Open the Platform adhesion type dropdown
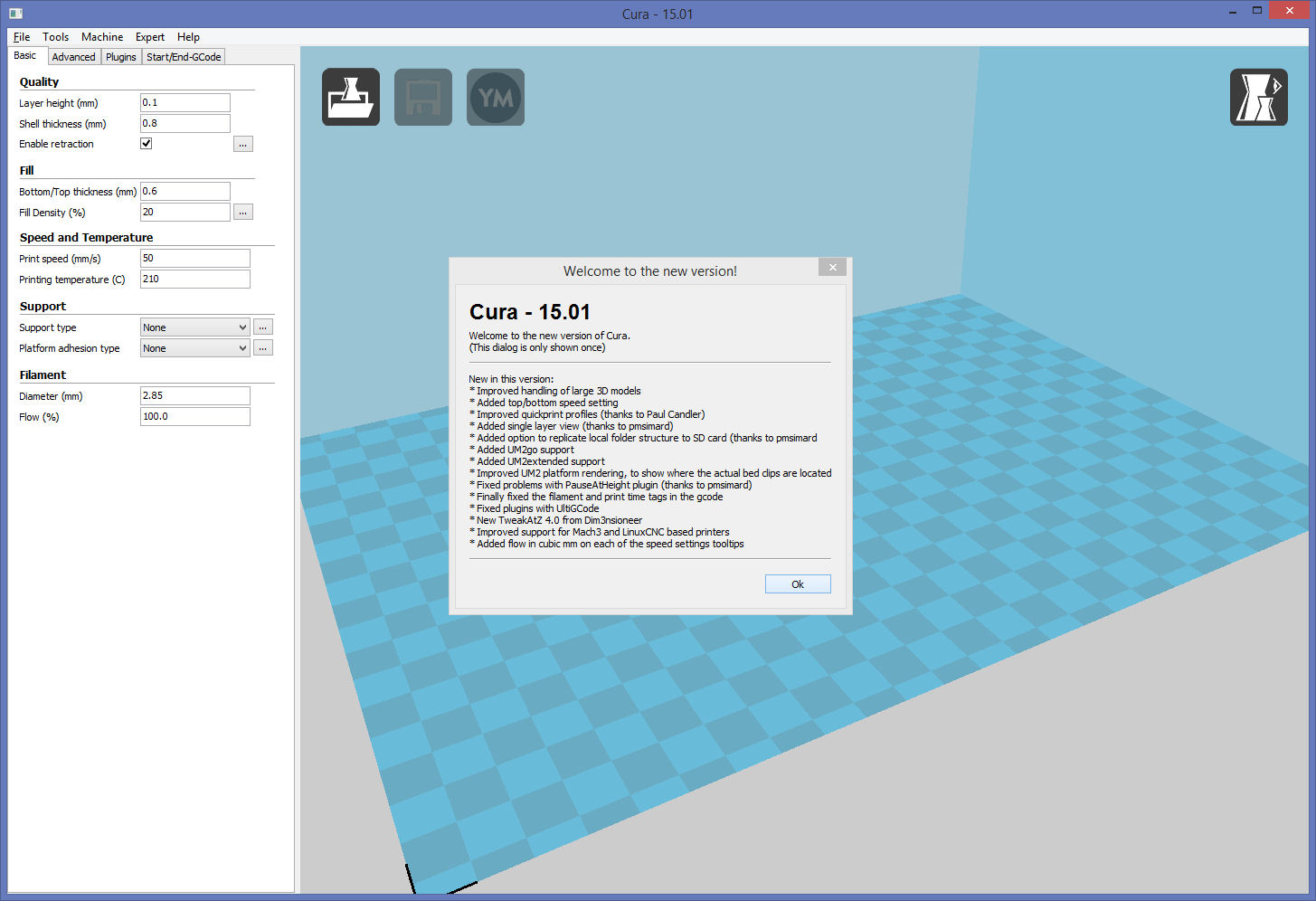1316x901 pixels. coord(194,348)
